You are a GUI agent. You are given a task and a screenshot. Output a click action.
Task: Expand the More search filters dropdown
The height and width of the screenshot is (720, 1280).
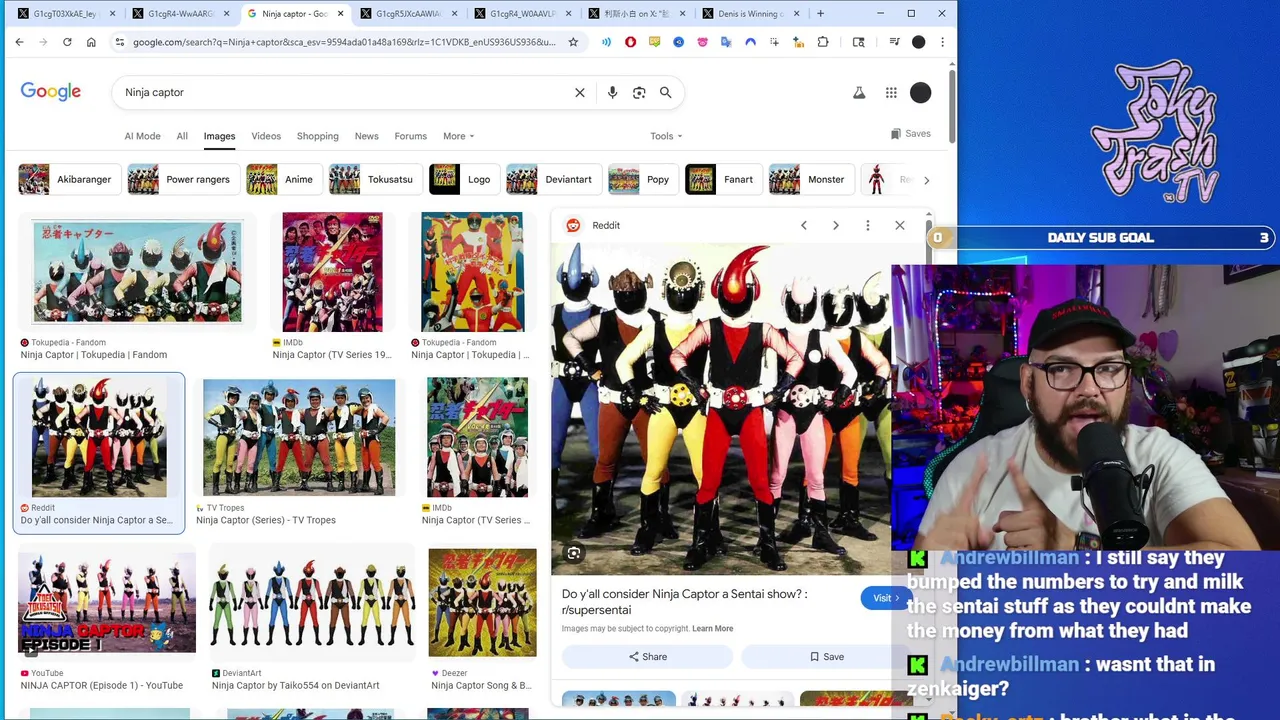459,136
